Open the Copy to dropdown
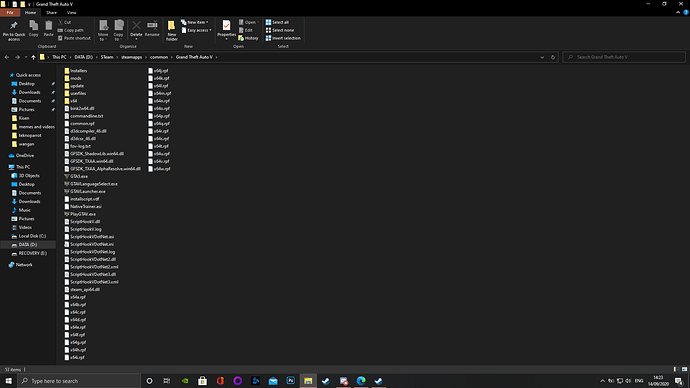 (118, 30)
